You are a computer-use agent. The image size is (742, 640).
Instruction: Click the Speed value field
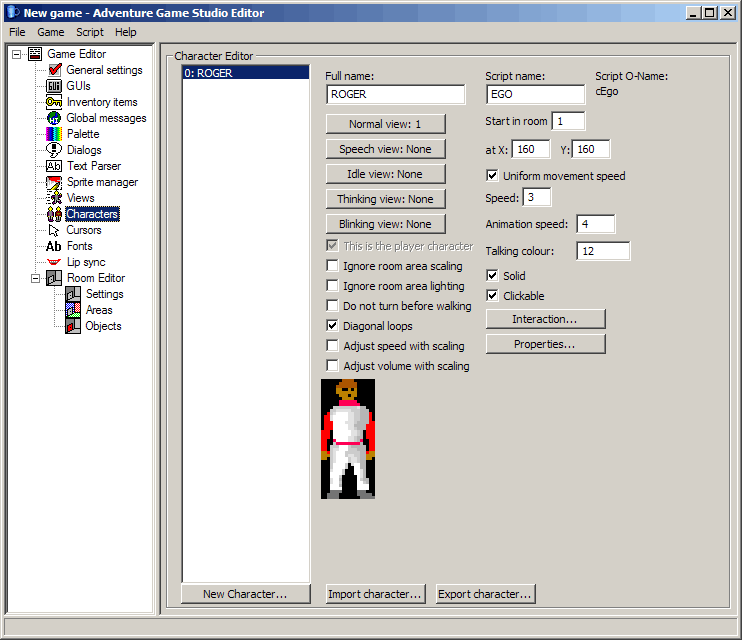point(537,197)
